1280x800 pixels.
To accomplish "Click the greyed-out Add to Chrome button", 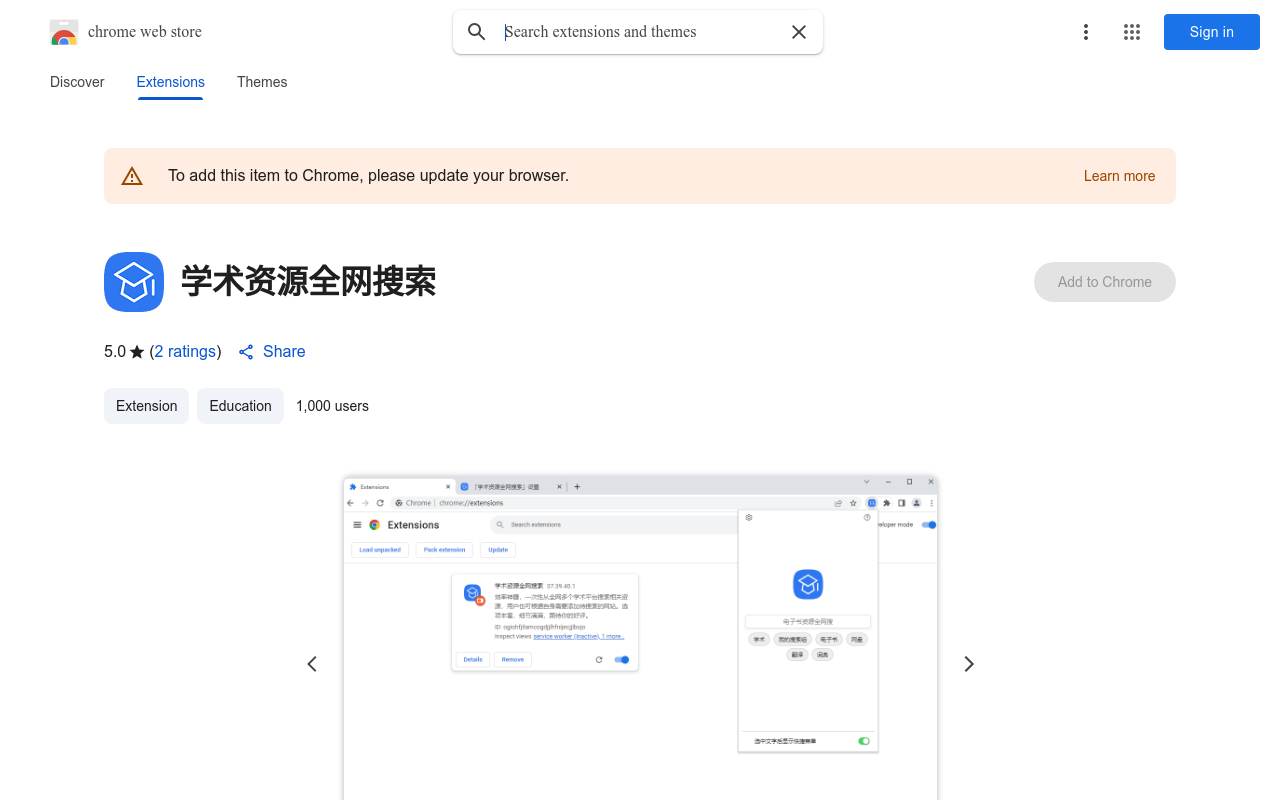I will pyautogui.click(x=1105, y=282).
